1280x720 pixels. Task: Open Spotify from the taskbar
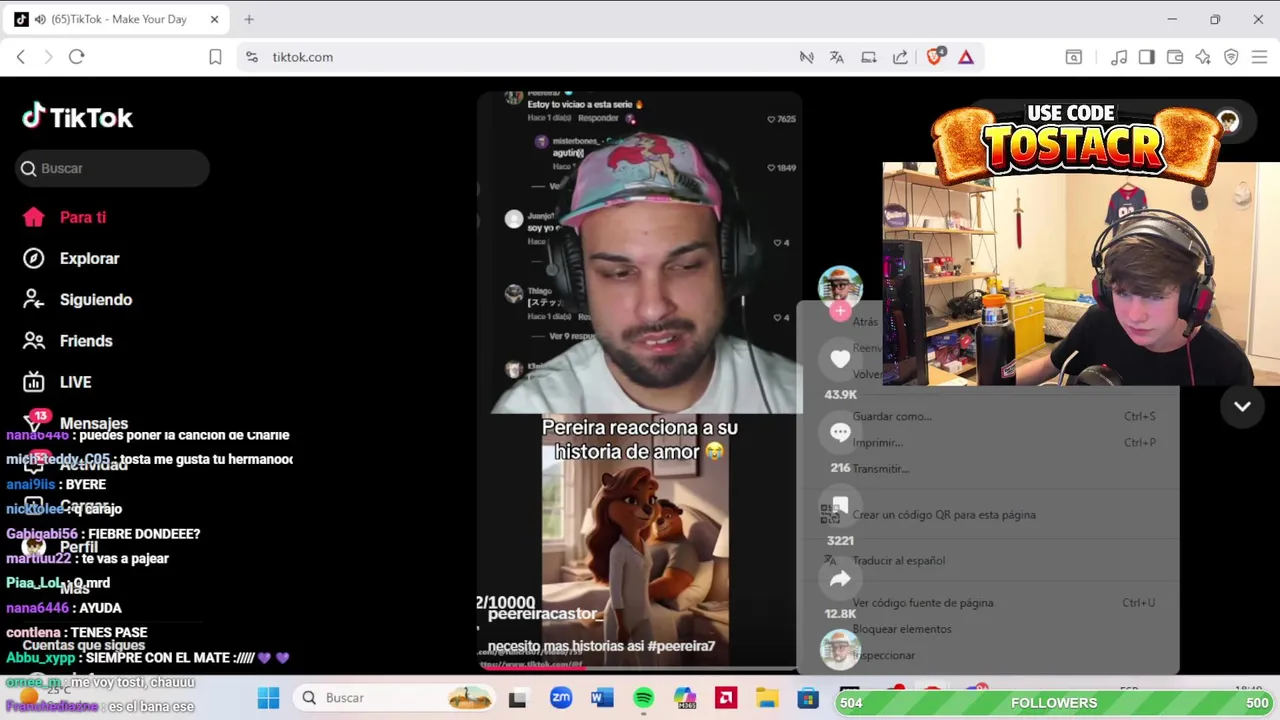(x=643, y=698)
